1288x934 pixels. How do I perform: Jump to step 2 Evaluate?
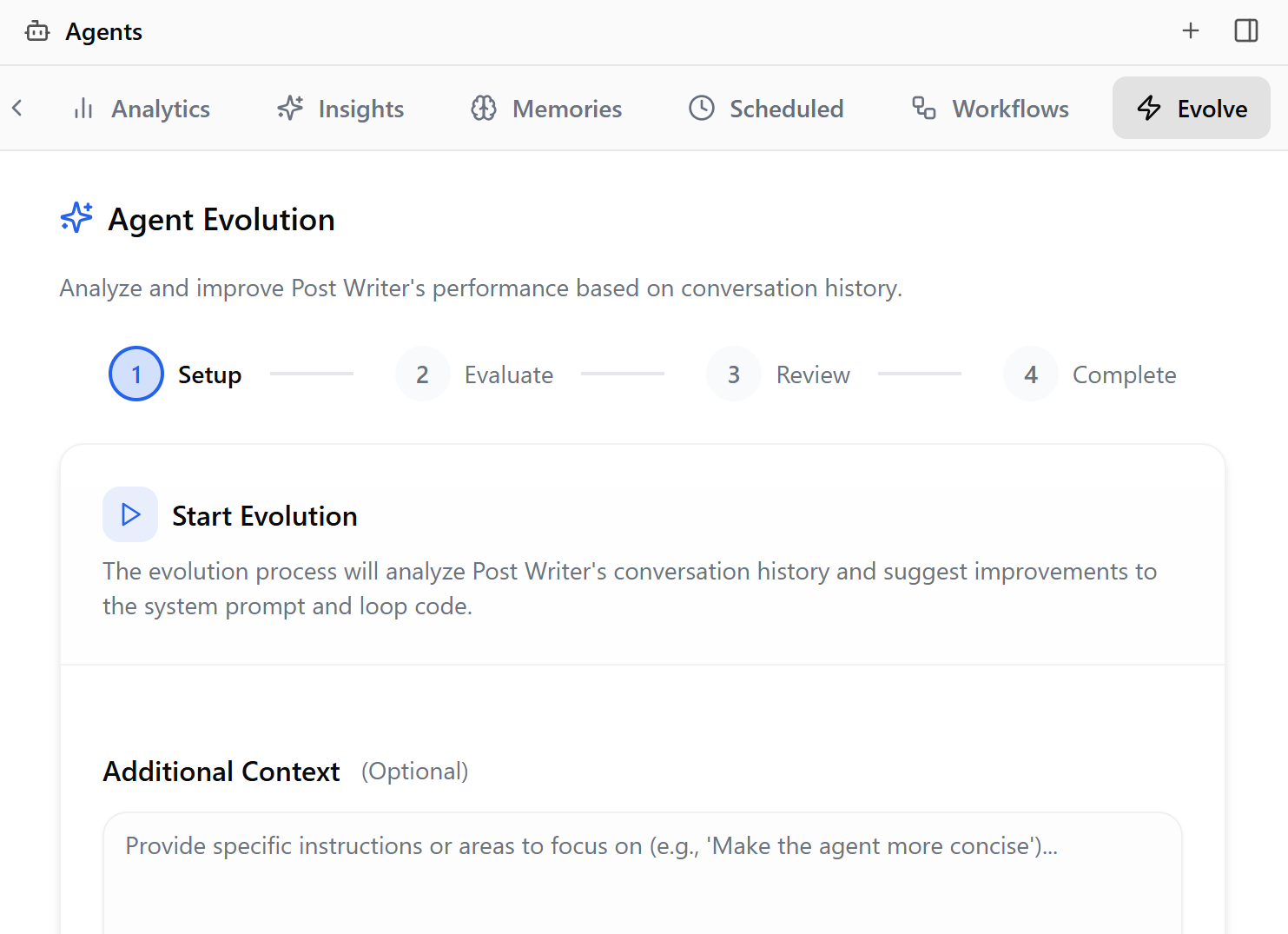tap(423, 374)
